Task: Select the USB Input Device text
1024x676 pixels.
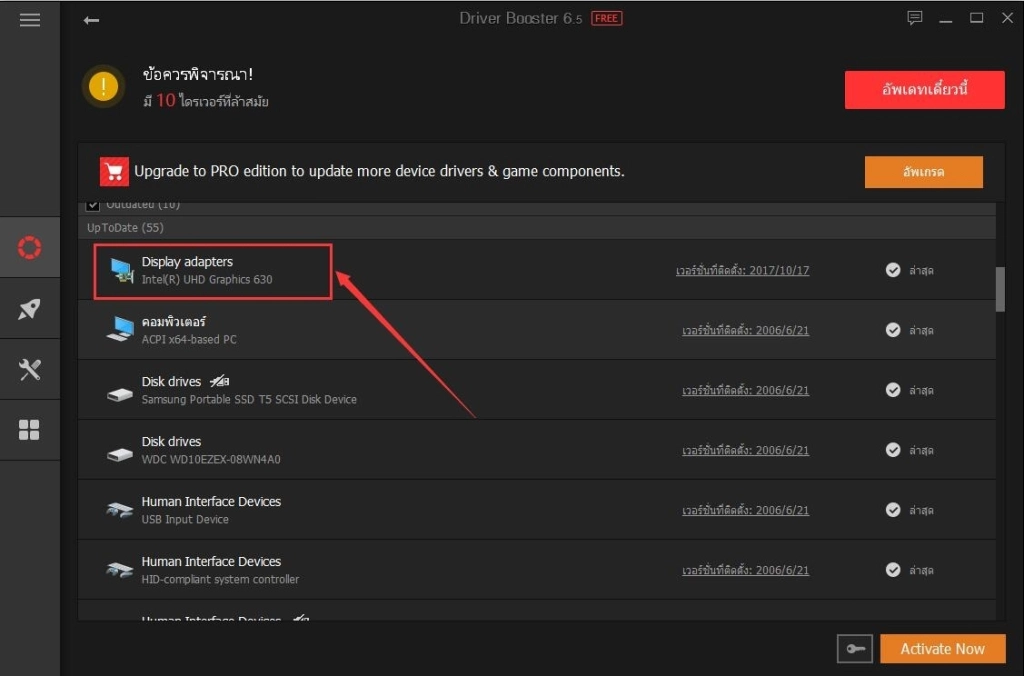Action: click(185, 520)
